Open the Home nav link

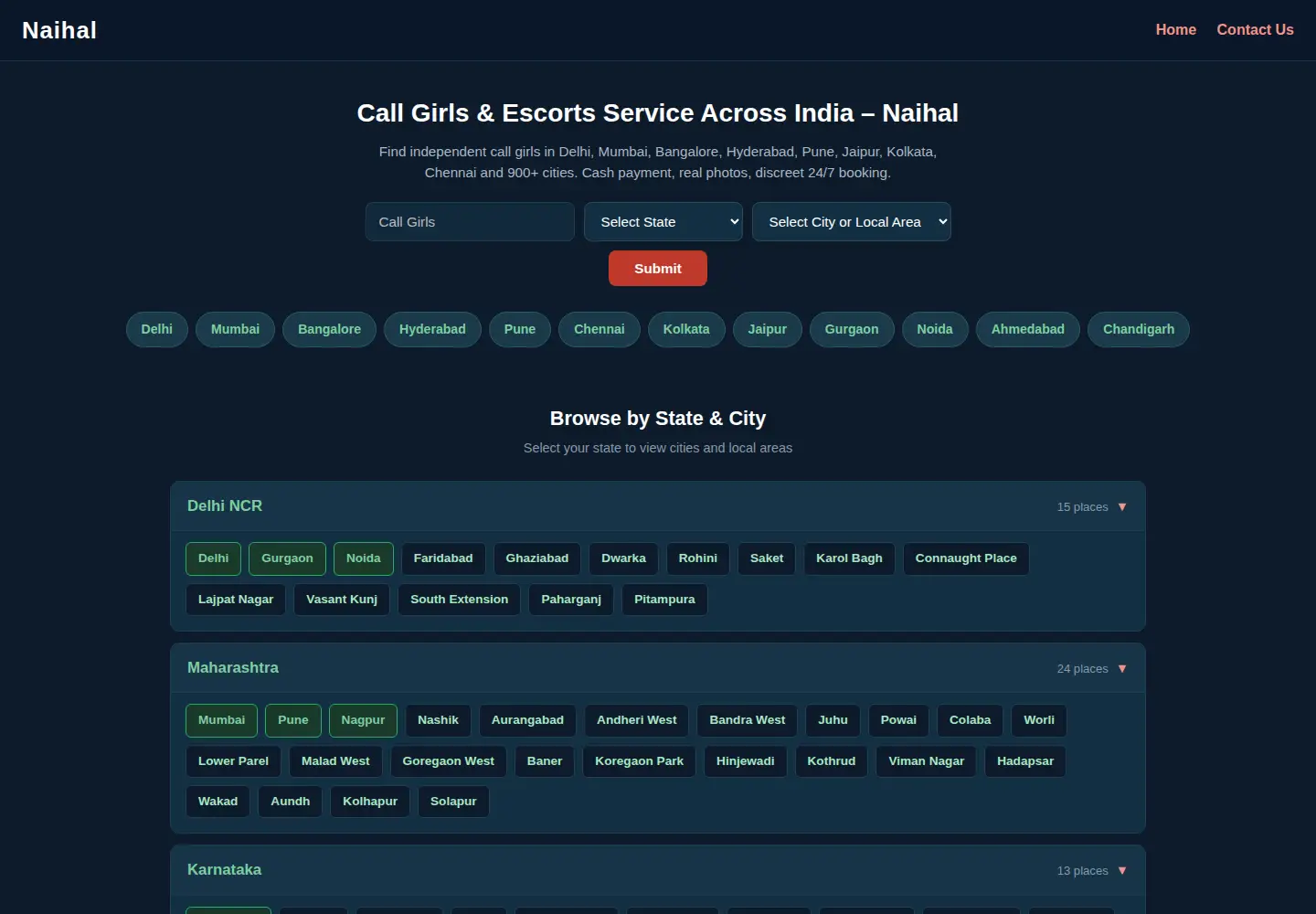(x=1176, y=30)
